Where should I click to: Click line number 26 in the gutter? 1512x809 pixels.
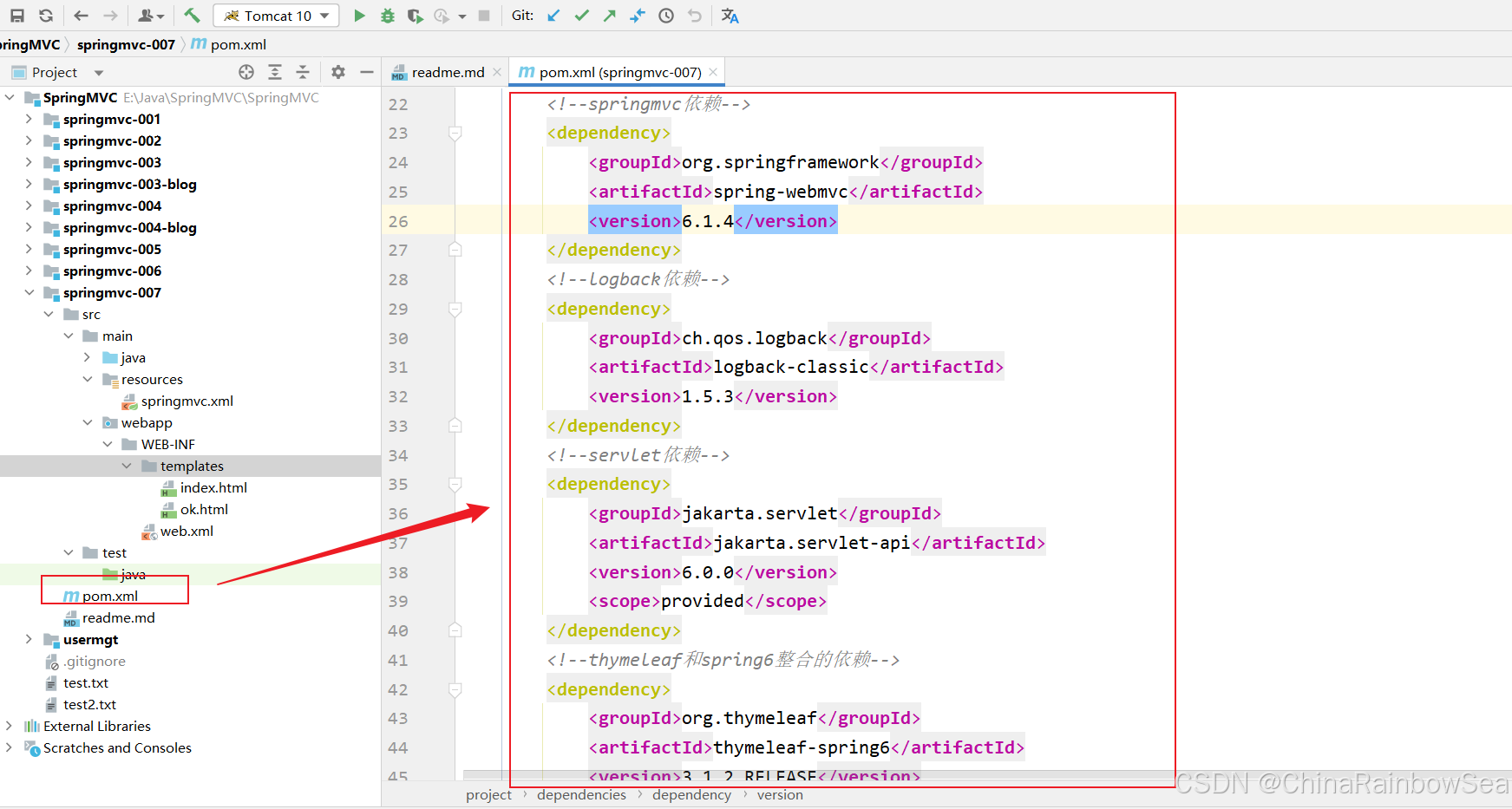click(x=398, y=221)
